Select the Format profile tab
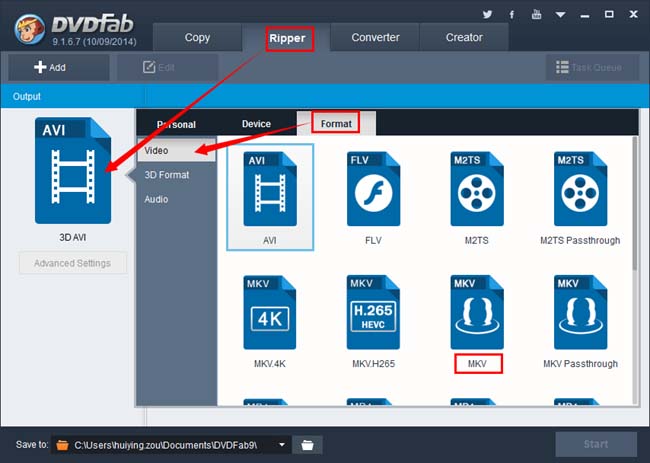The width and height of the screenshot is (650, 463). pos(336,124)
